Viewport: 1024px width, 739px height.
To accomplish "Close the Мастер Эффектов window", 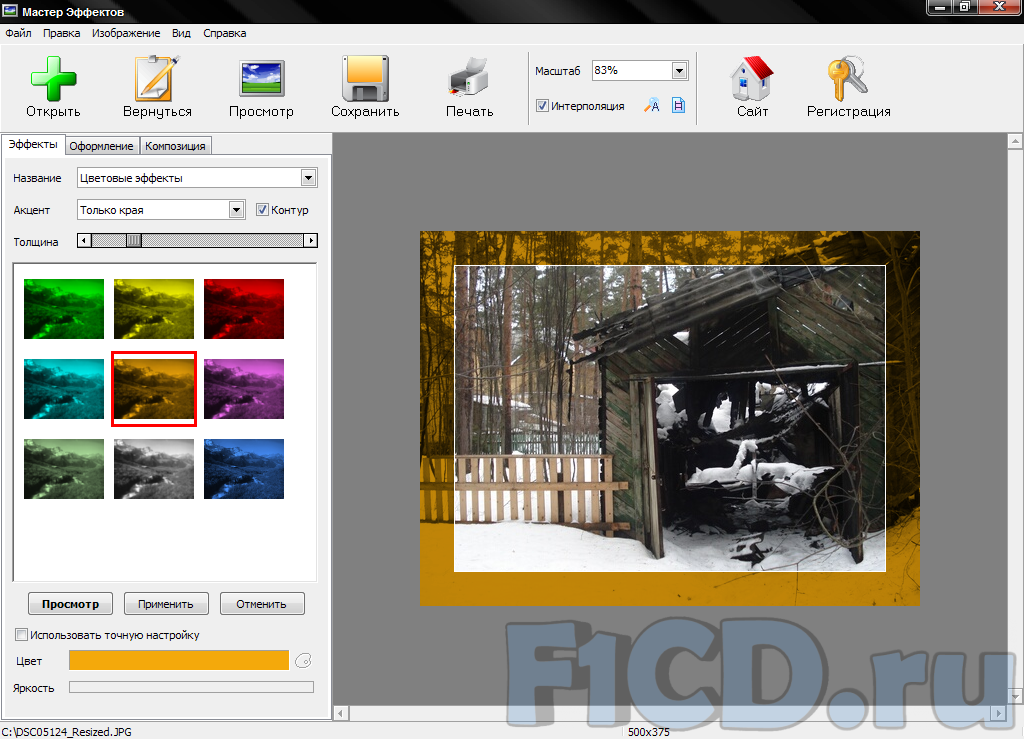I will click(999, 7).
